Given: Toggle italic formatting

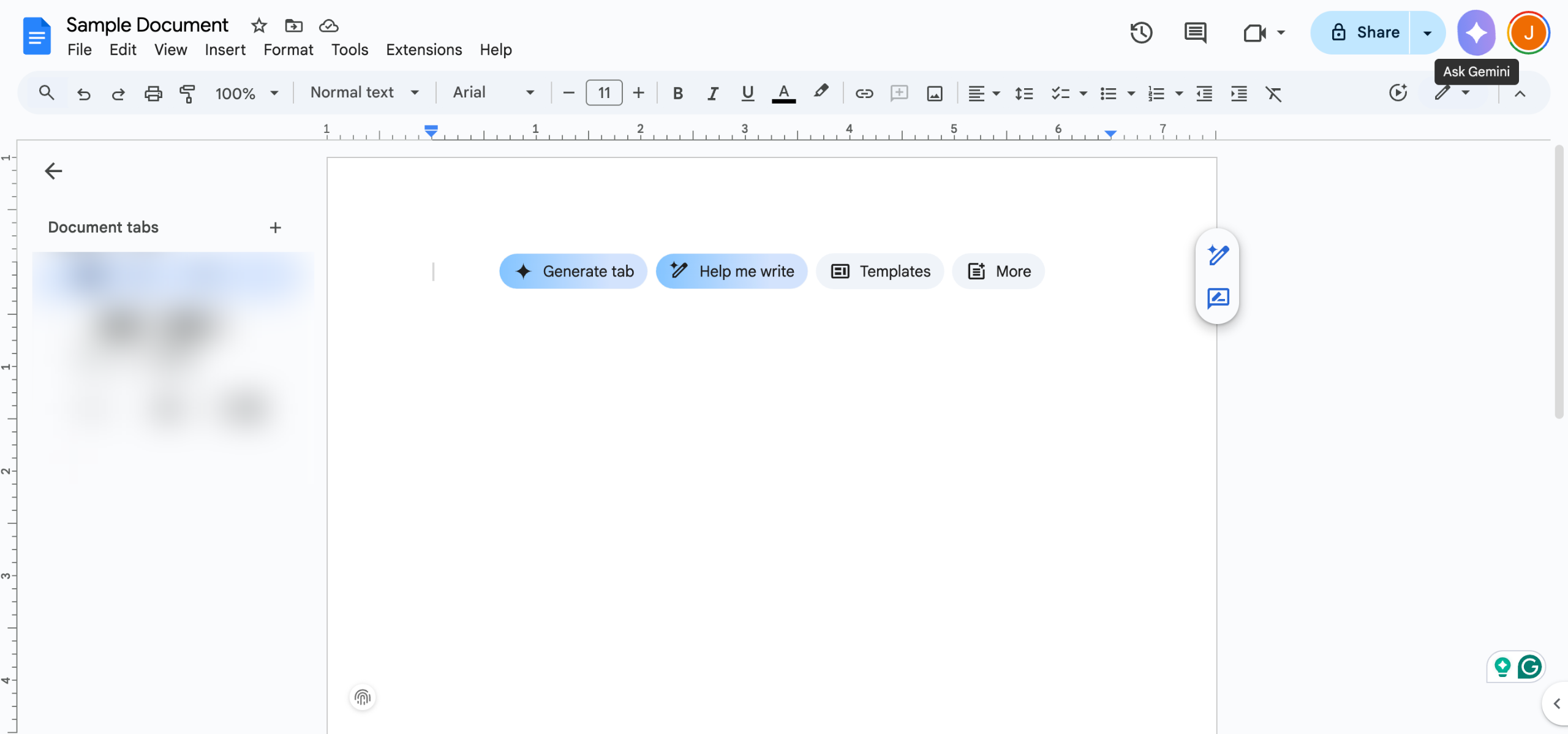Looking at the screenshot, I should (712, 93).
